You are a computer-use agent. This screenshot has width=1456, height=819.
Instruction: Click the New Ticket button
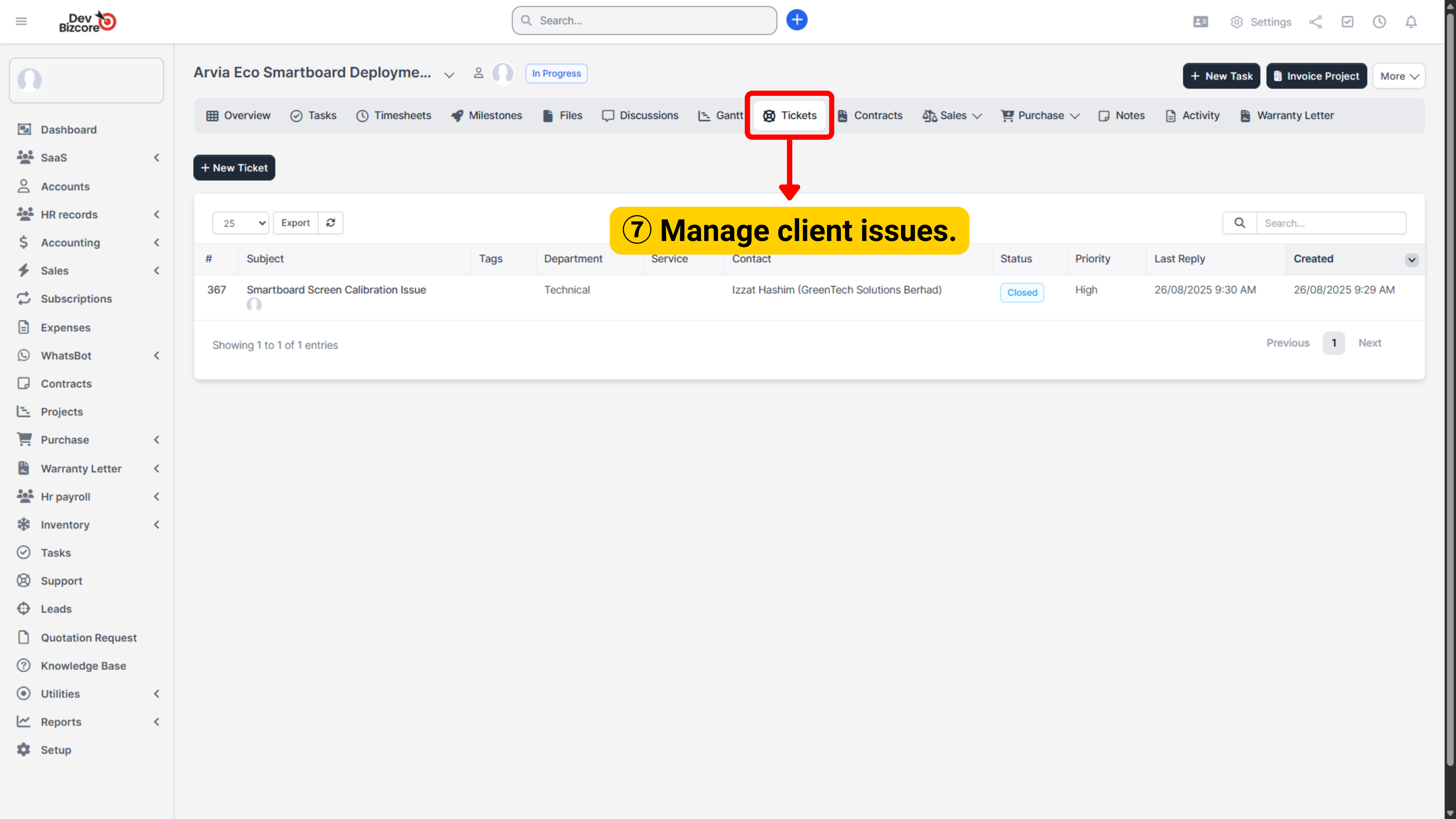pos(234,168)
